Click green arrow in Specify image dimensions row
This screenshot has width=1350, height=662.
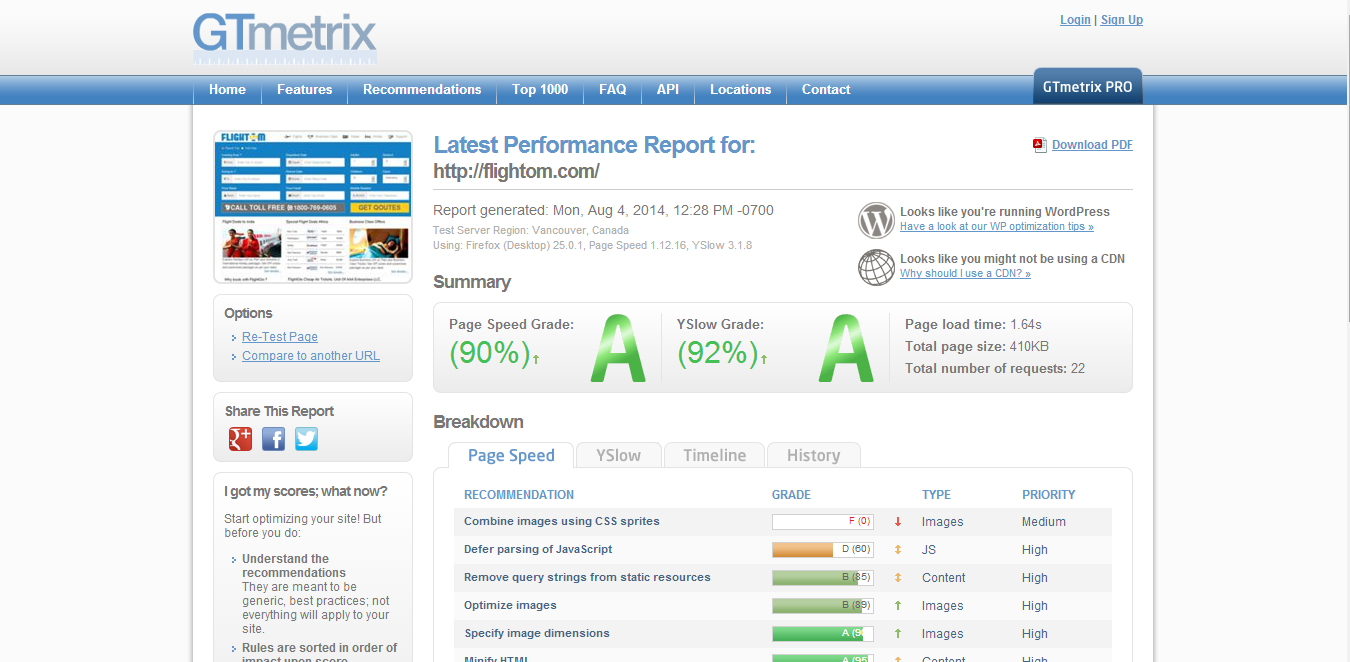tap(898, 633)
